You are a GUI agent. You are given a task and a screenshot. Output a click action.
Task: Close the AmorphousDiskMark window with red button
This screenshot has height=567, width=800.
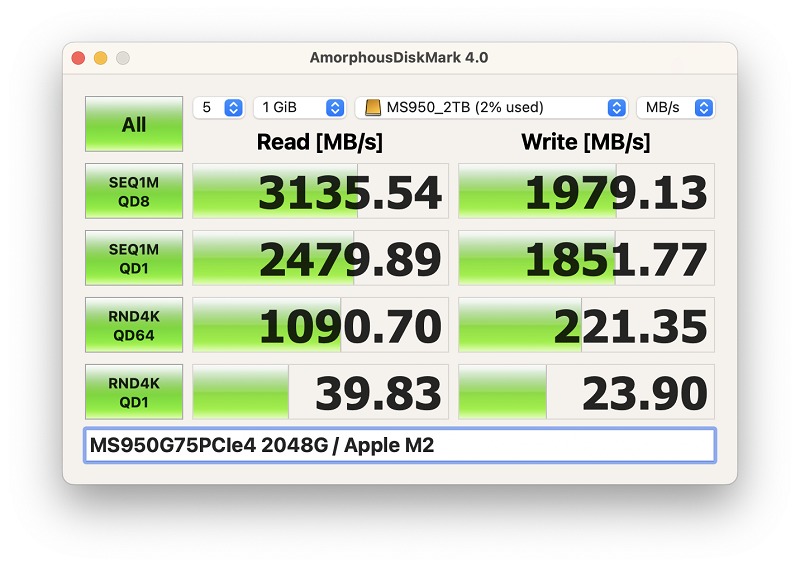click(x=78, y=58)
